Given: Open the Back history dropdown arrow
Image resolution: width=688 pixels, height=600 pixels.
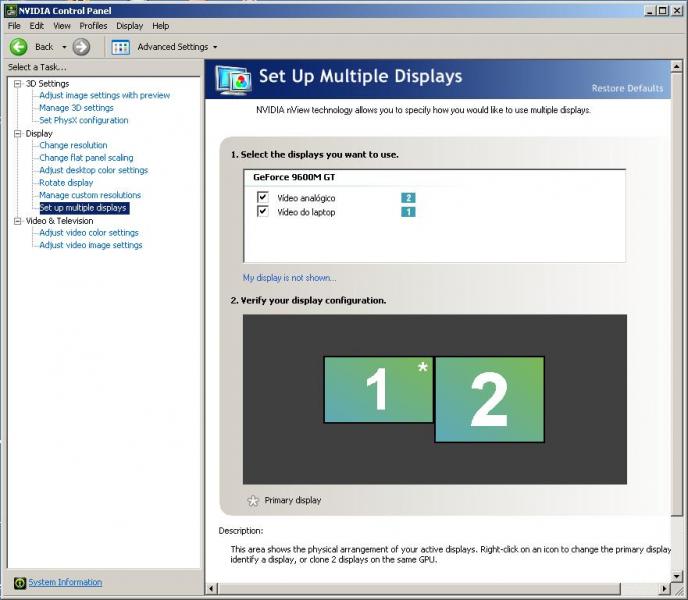Looking at the screenshot, I should coord(64,47).
